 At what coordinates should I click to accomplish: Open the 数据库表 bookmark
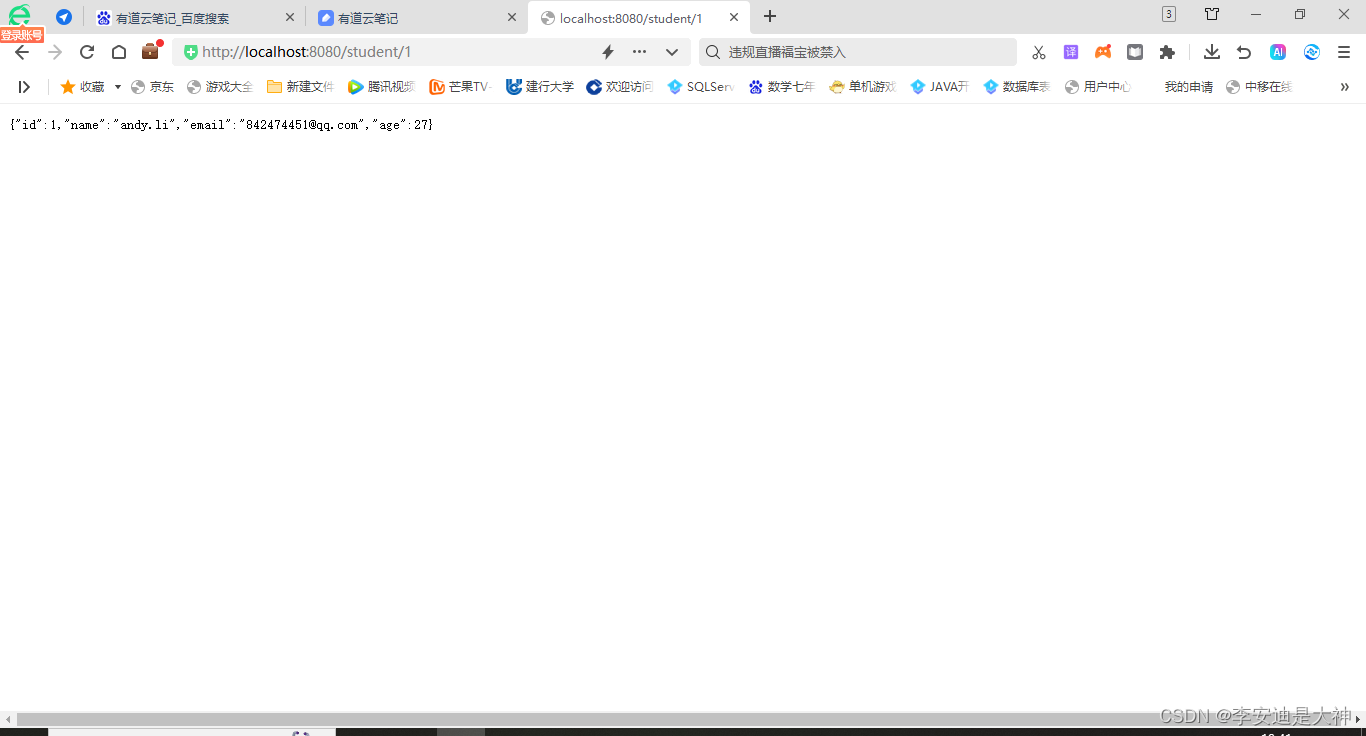click(1017, 87)
